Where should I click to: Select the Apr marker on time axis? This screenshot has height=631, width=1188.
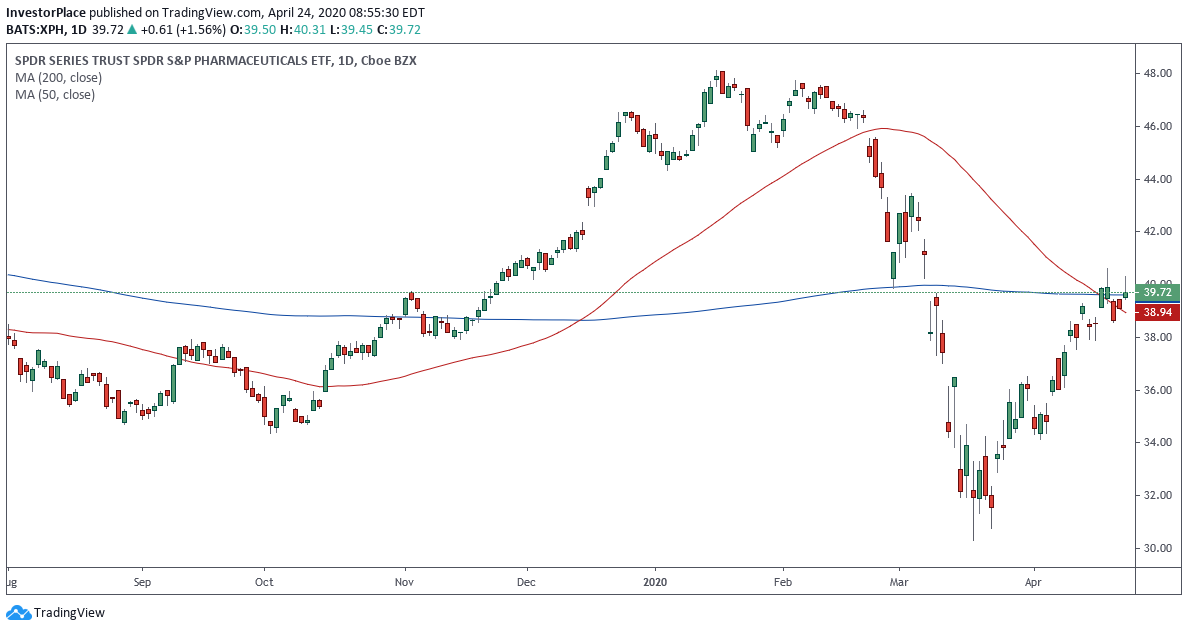click(1033, 580)
